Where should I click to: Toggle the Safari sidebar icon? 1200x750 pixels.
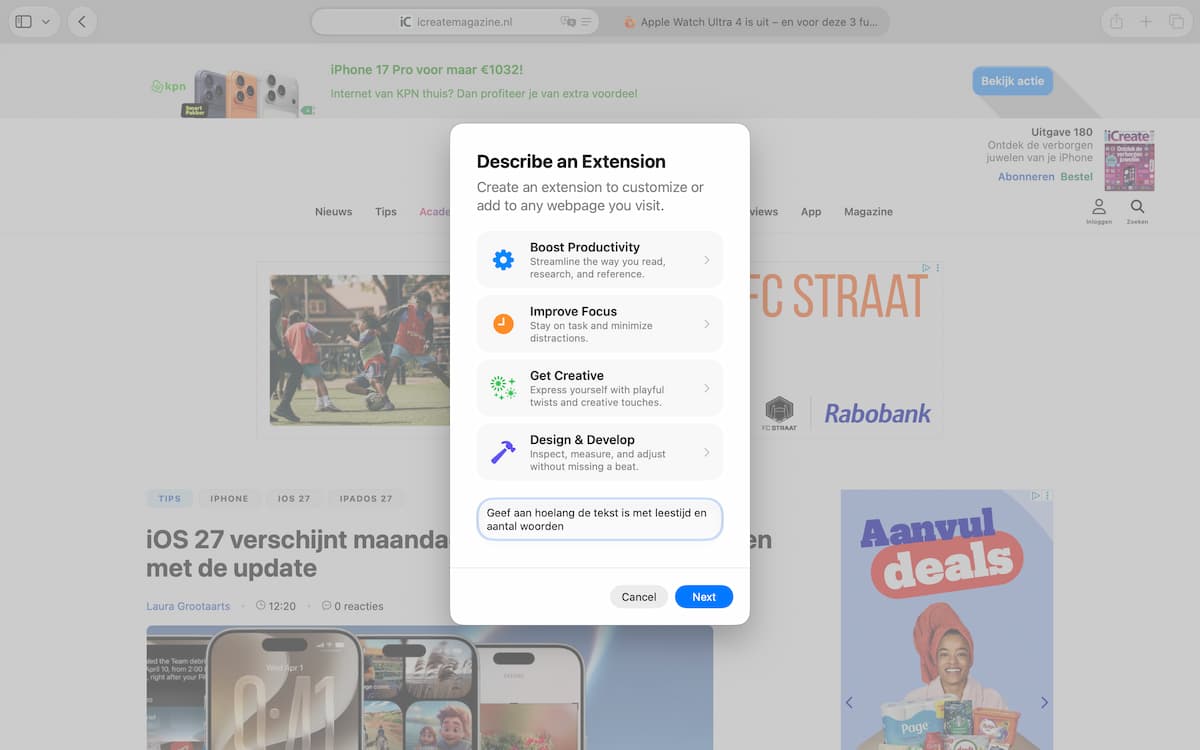tap(24, 22)
